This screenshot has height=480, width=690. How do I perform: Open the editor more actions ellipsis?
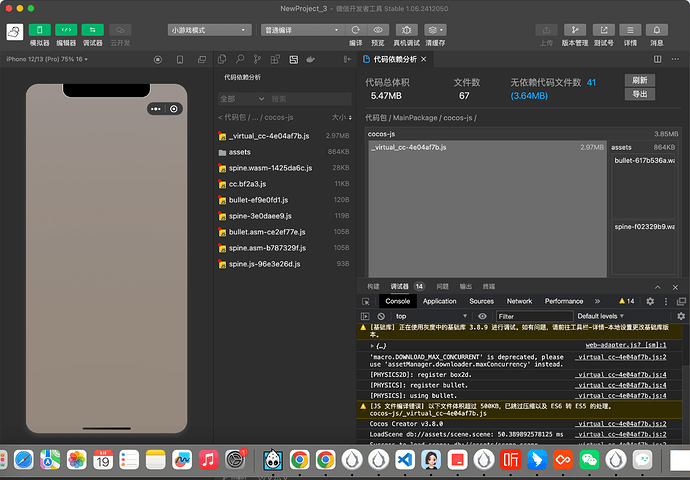coord(675,59)
